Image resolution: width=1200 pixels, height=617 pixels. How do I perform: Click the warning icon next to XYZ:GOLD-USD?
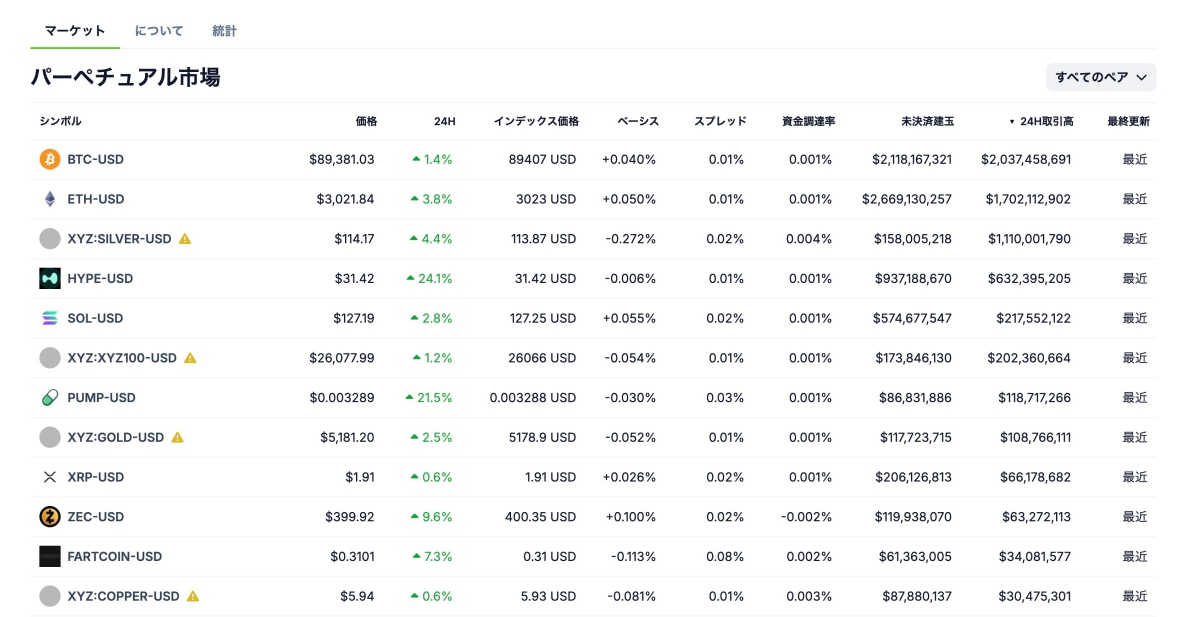pos(178,437)
